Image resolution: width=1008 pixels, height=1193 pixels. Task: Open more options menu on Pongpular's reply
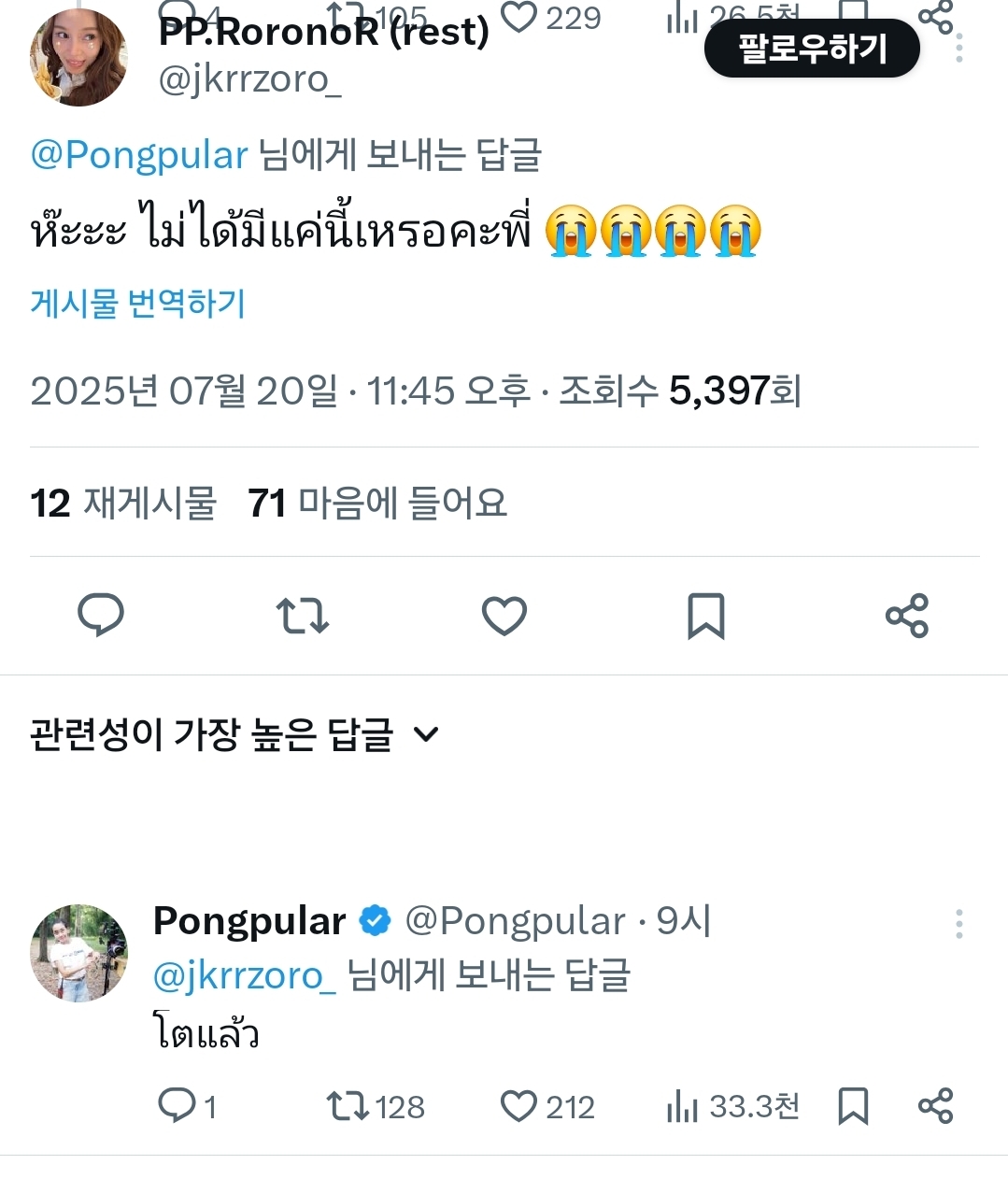point(958,923)
